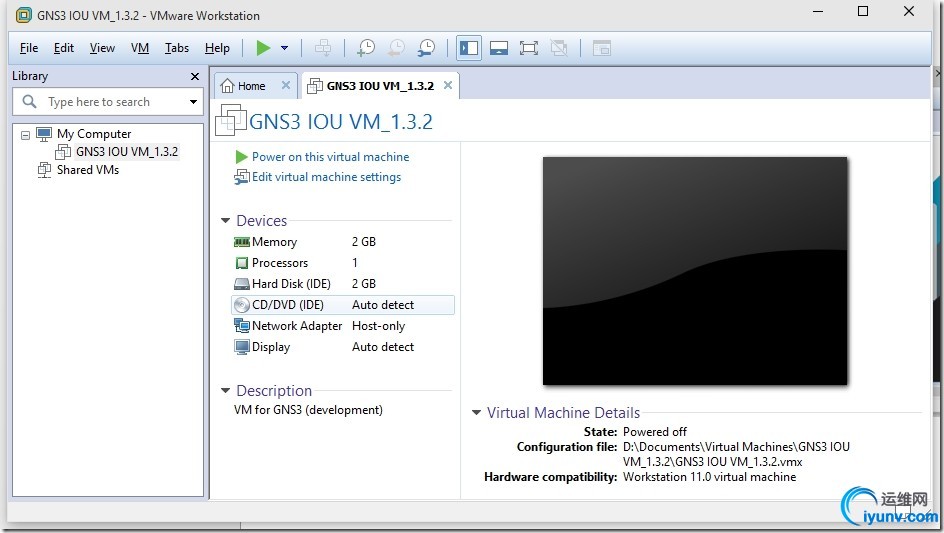Enter full screen mode via toolbar icon

pyautogui.click(x=529, y=48)
